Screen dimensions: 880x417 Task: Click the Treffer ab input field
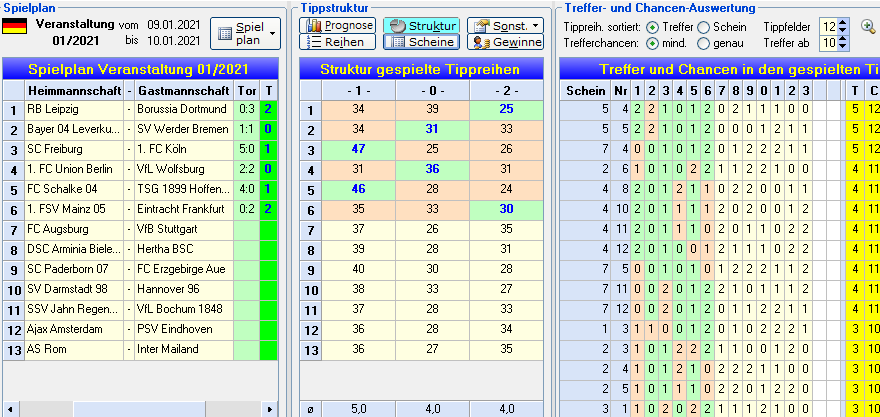828,43
